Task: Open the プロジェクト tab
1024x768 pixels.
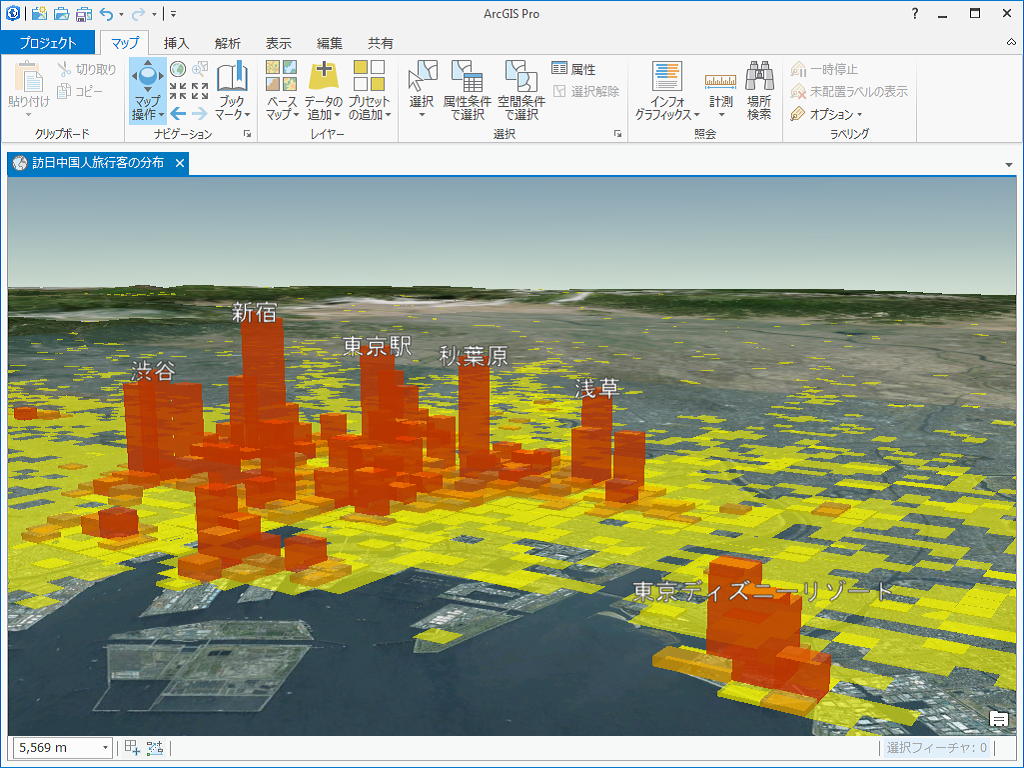Action: [x=48, y=43]
